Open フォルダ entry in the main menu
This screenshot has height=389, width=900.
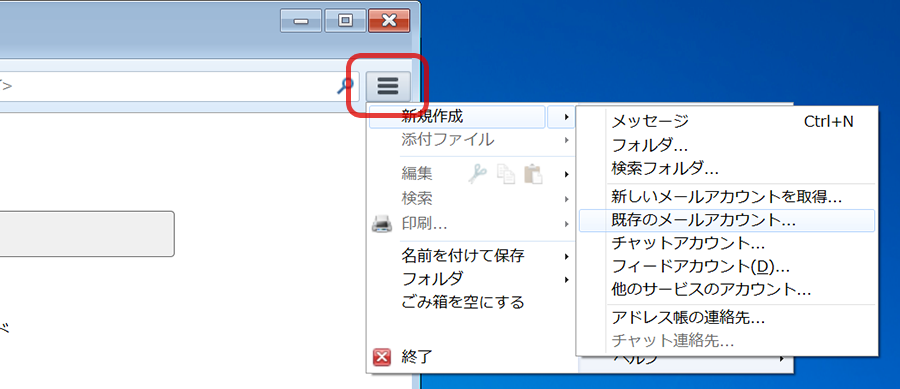click(432, 279)
